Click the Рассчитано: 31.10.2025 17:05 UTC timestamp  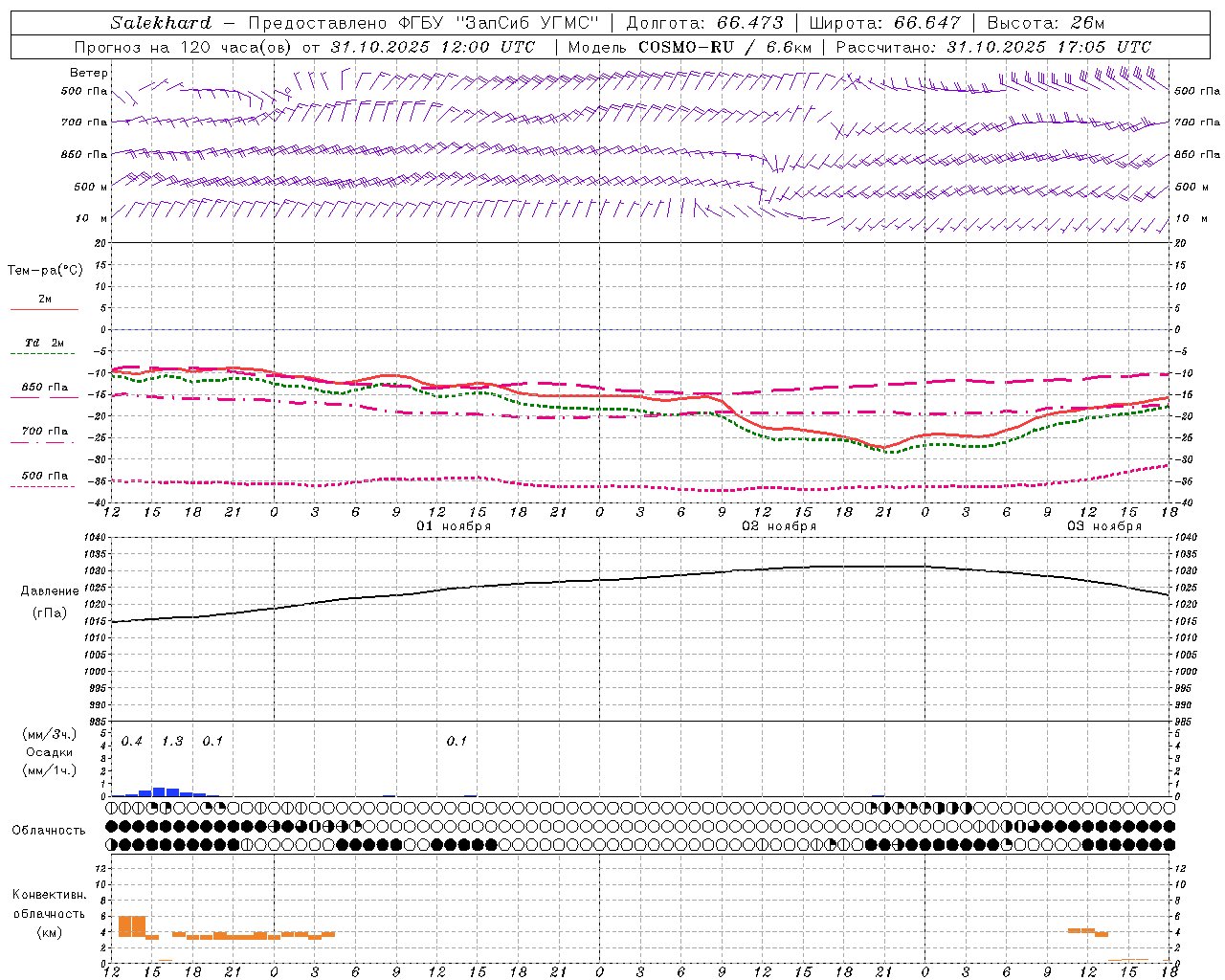pos(993,47)
